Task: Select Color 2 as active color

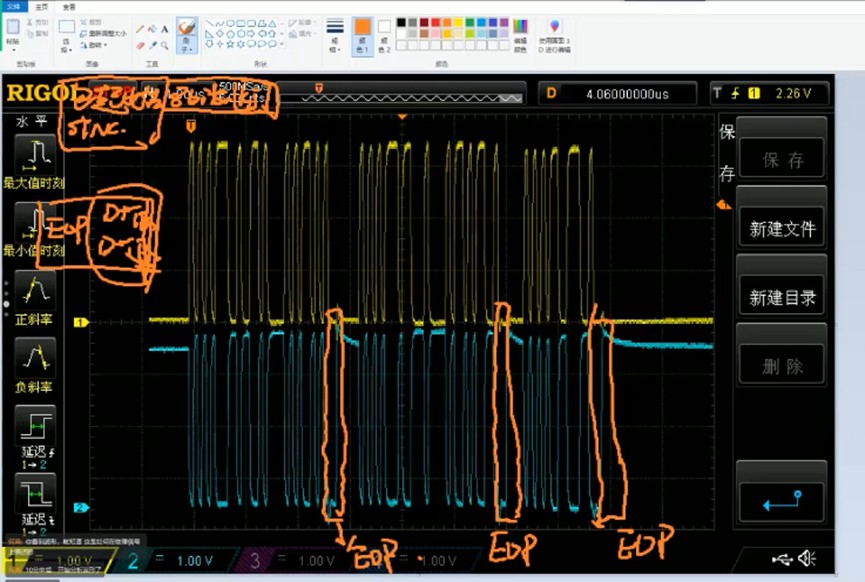Action: pyautogui.click(x=382, y=34)
